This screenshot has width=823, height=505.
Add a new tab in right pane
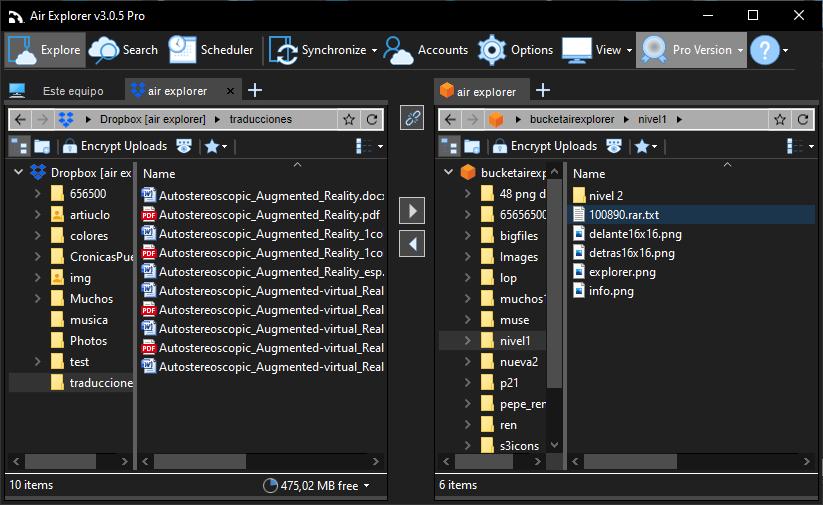point(543,90)
